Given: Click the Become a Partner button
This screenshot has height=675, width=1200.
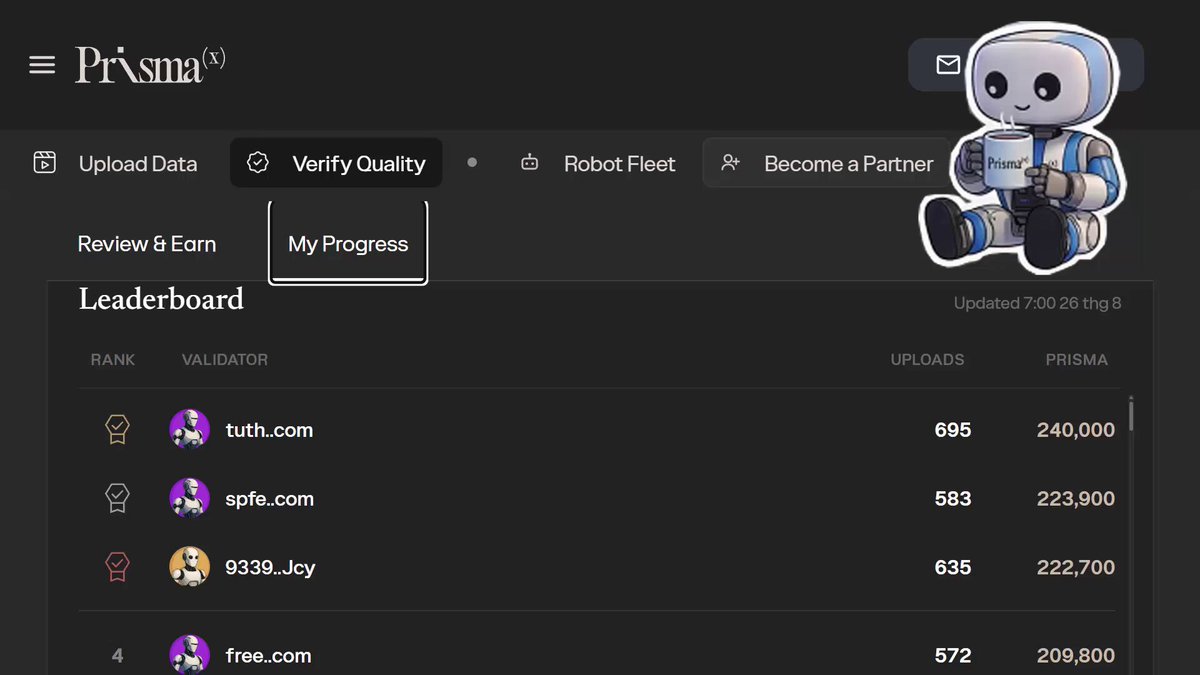Looking at the screenshot, I should (827, 163).
